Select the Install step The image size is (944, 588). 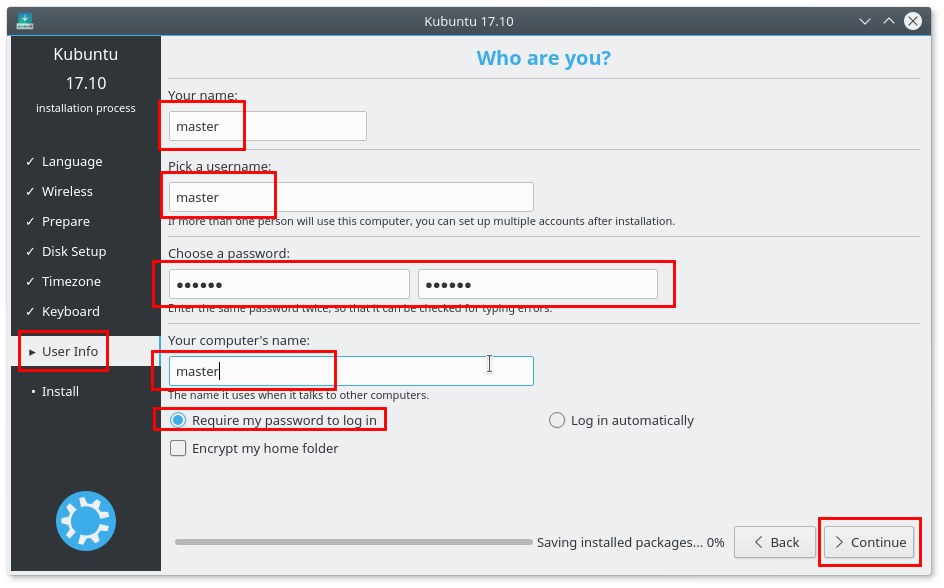click(x=60, y=391)
